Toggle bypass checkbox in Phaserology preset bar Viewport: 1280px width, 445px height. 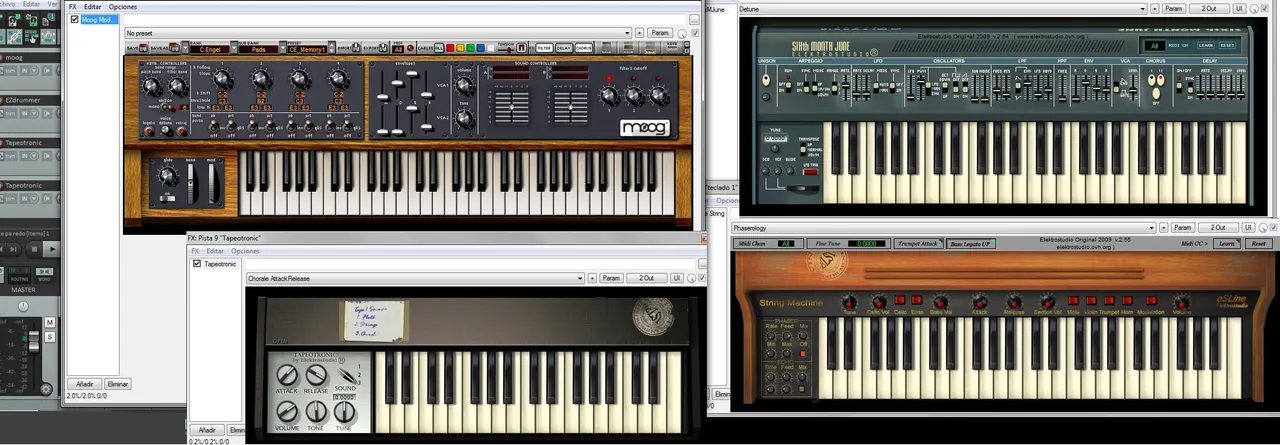1274,228
